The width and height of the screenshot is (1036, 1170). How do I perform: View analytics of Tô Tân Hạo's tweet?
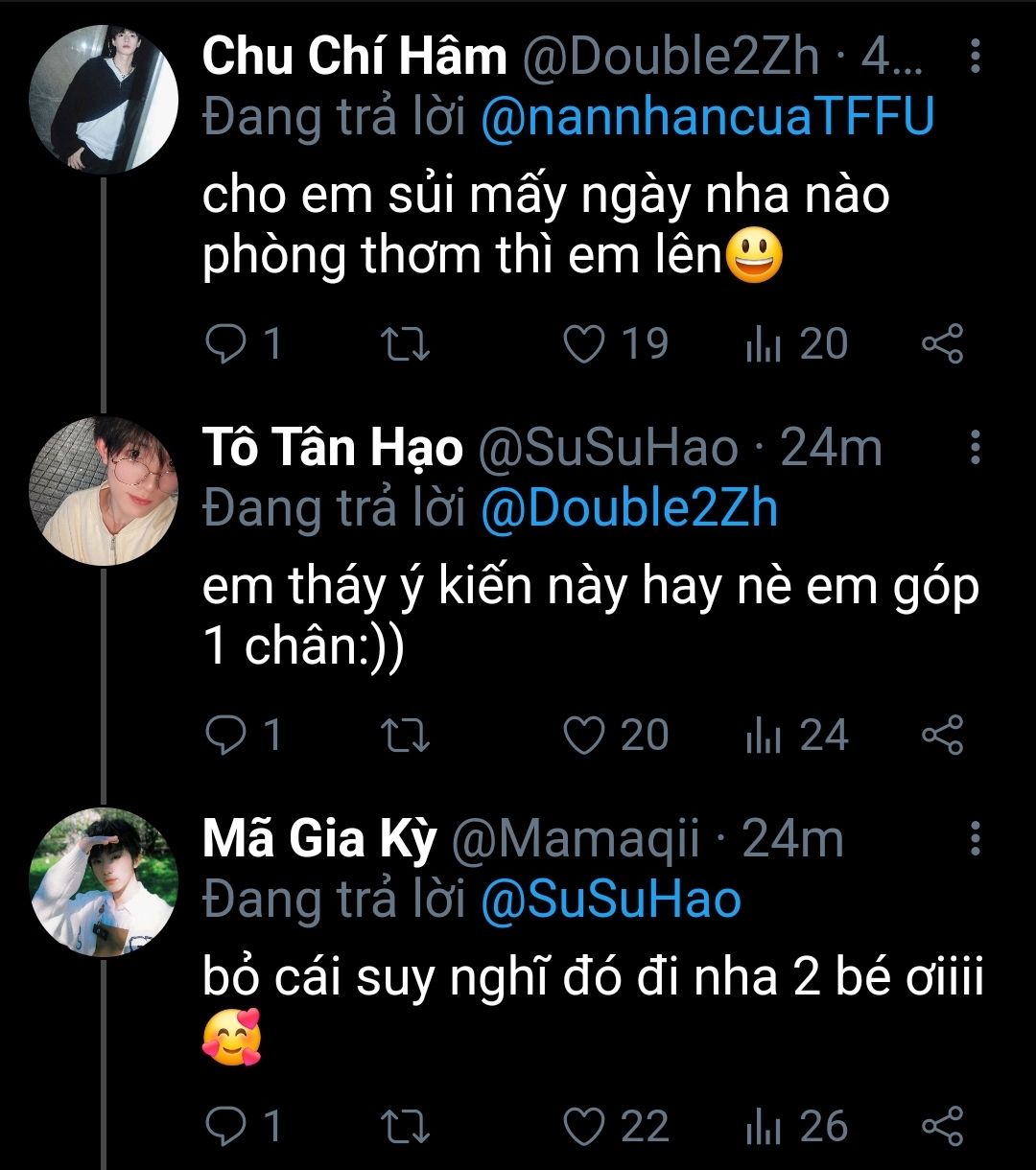(x=764, y=736)
